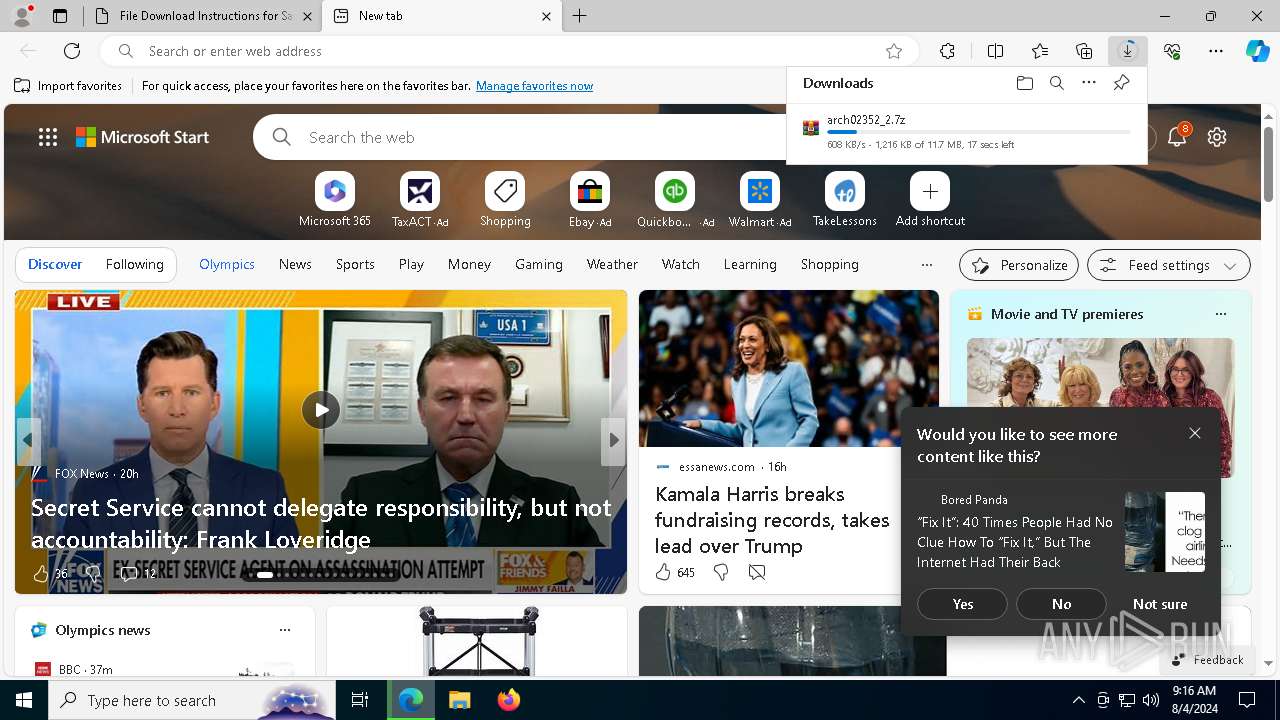Pin the Downloads panel
Viewport: 1280px width, 720px height.
[x=1121, y=83]
